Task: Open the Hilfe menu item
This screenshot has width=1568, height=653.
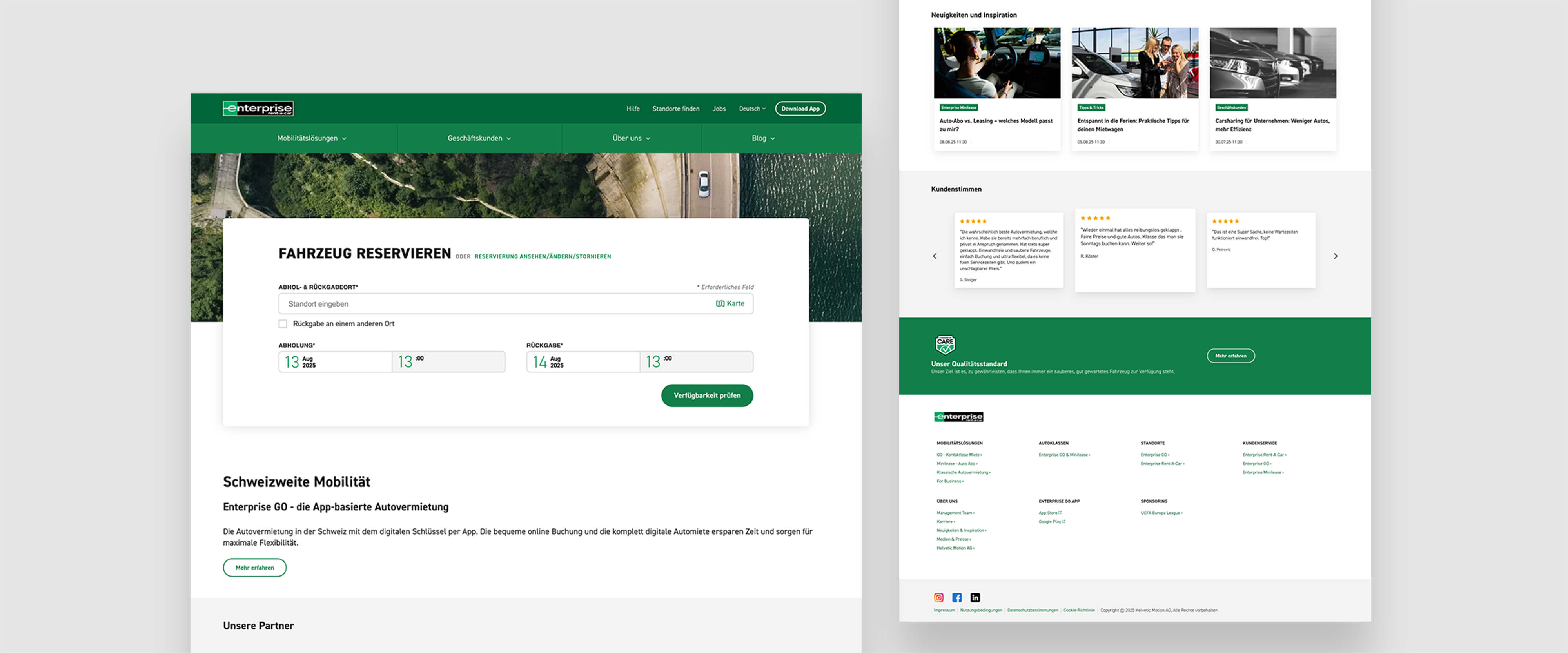Action: tap(632, 109)
